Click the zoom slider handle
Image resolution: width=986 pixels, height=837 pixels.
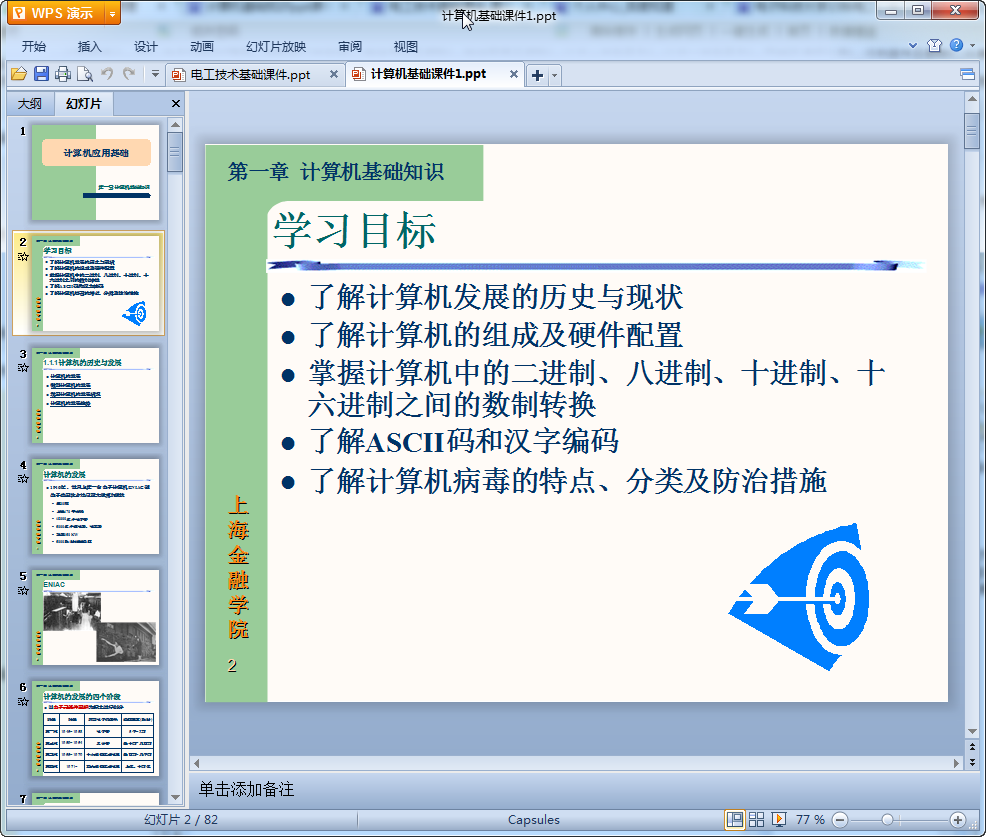coord(887,819)
